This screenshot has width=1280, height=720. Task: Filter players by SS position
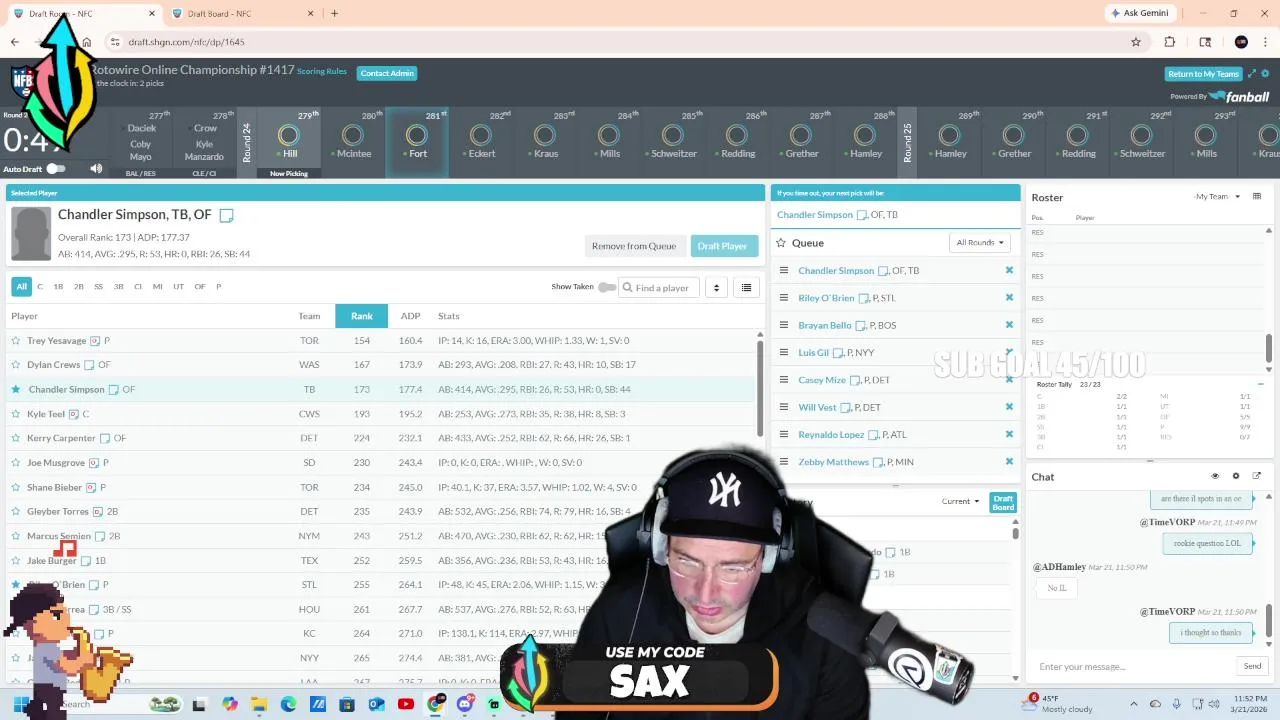click(98, 287)
